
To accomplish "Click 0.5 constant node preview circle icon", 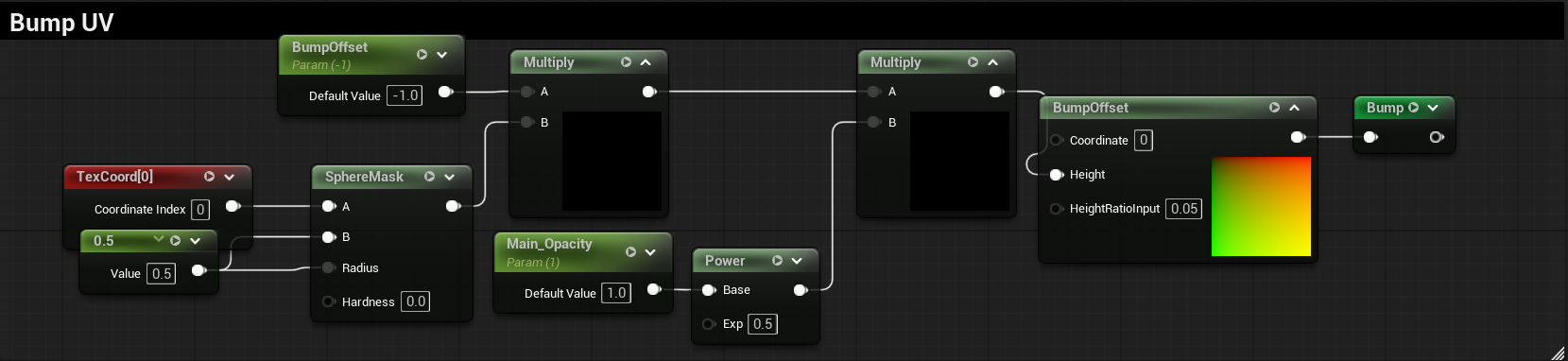I will (x=175, y=241).
